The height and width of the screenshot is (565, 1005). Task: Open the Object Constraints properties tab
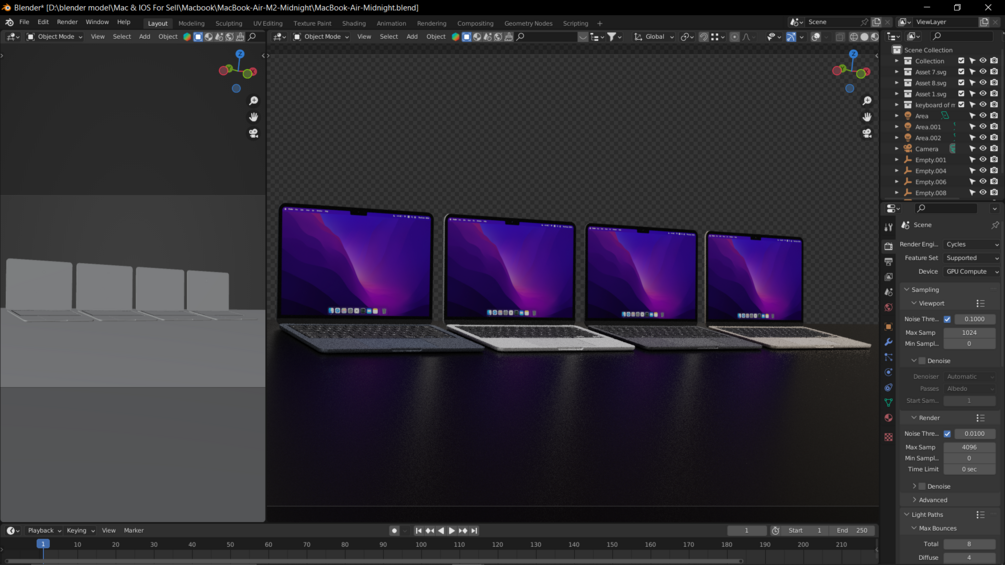tap(888, 388)
